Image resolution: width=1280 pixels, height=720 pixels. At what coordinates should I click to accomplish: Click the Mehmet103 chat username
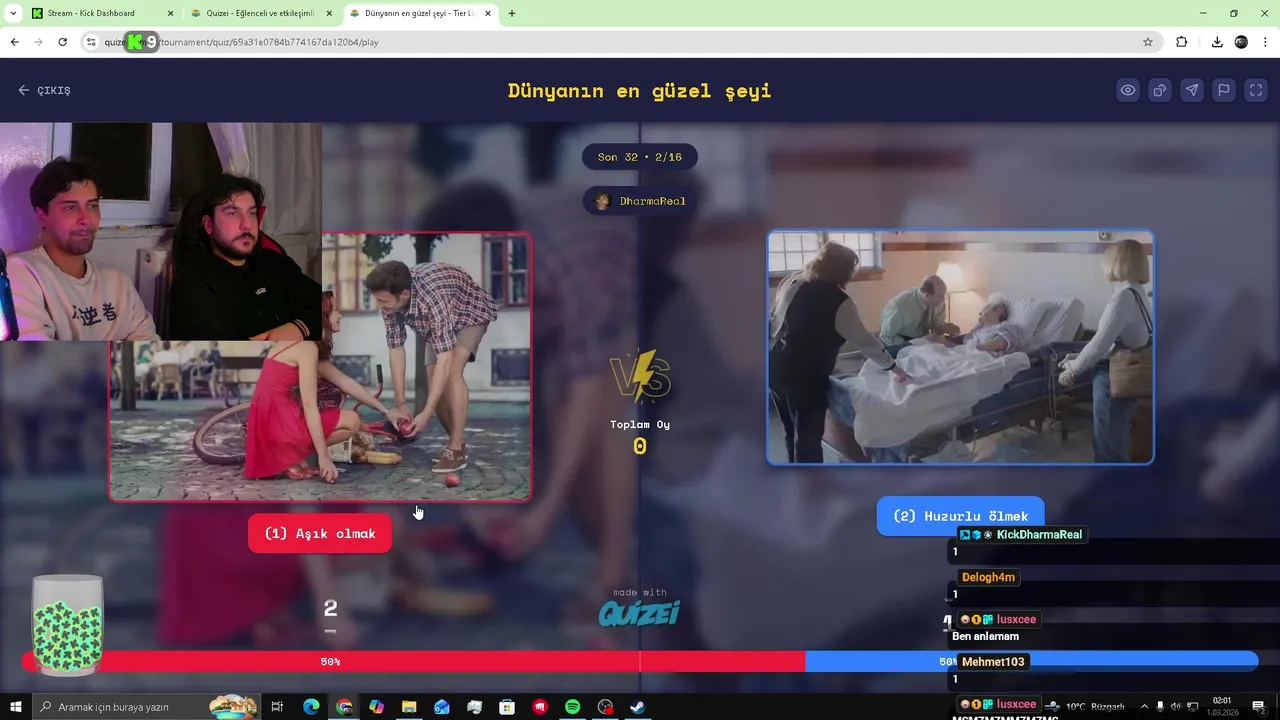993,662
